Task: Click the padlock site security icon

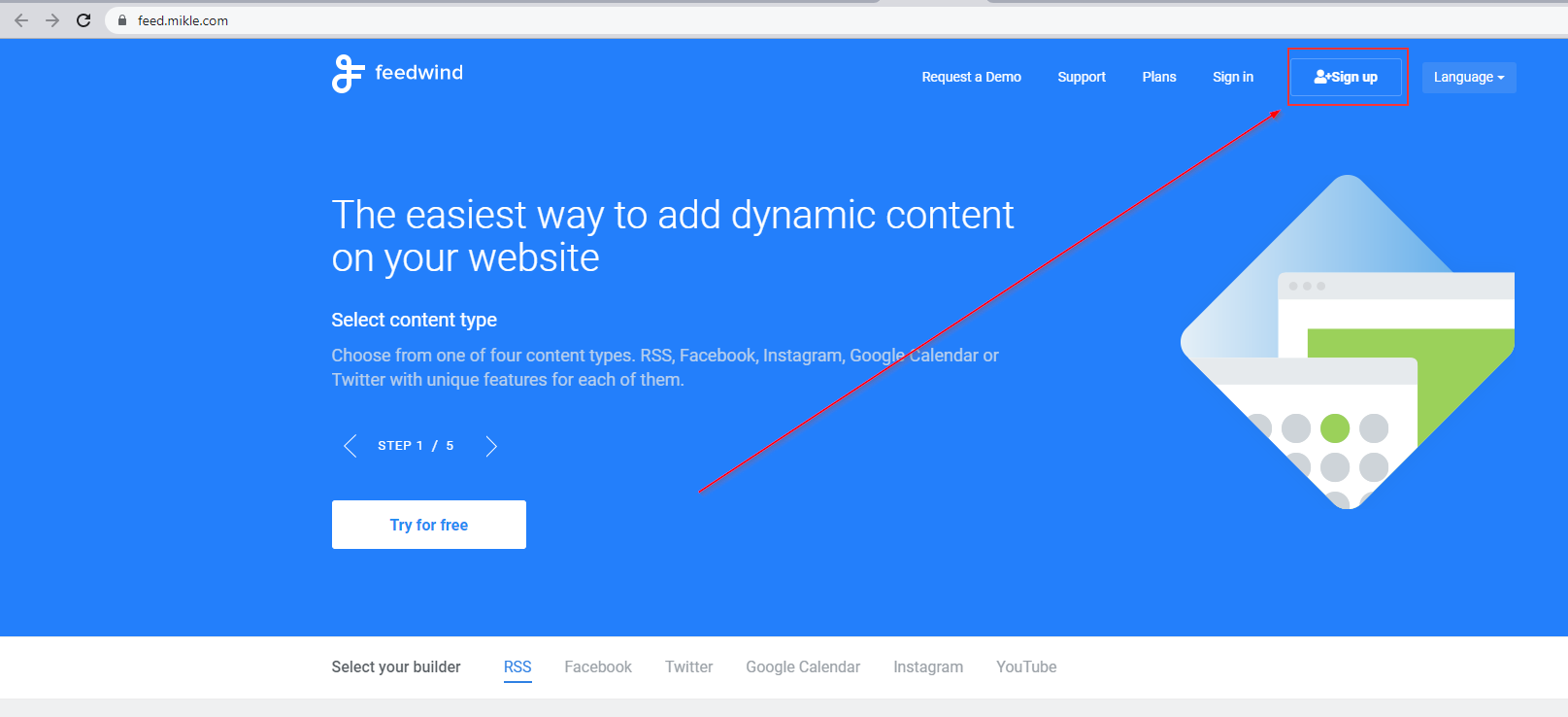Action: [x=122, y=20]
